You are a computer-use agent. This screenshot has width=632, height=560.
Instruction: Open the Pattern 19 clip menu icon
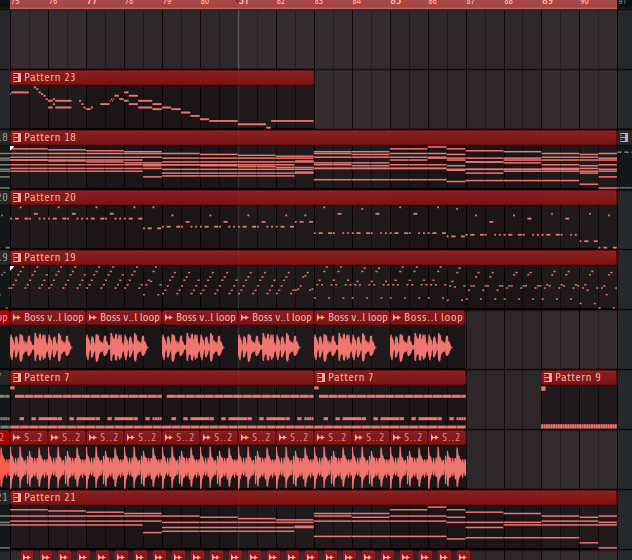pyautogui.click(x=17, y=257)
